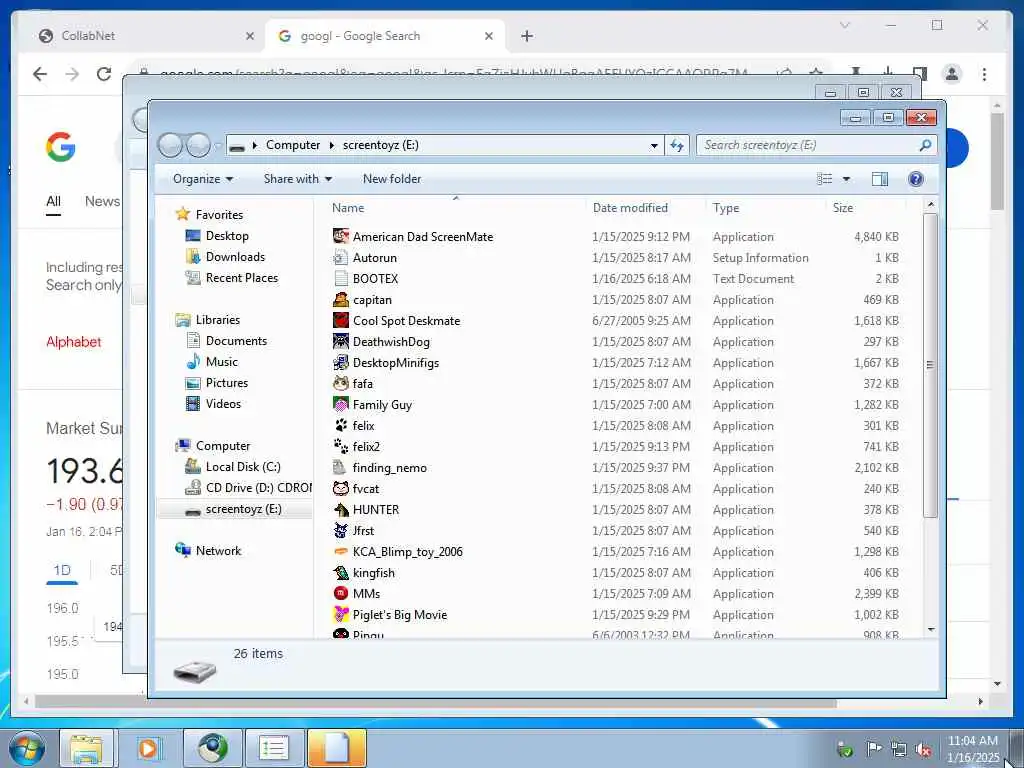Select the Piglet's Big Movie icon
The height and width of the screenshot is (768, 1024).
(340, 615)
